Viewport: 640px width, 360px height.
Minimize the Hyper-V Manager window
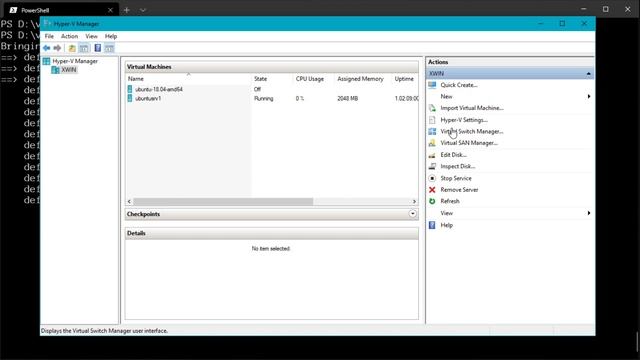(x=541, y=24)
